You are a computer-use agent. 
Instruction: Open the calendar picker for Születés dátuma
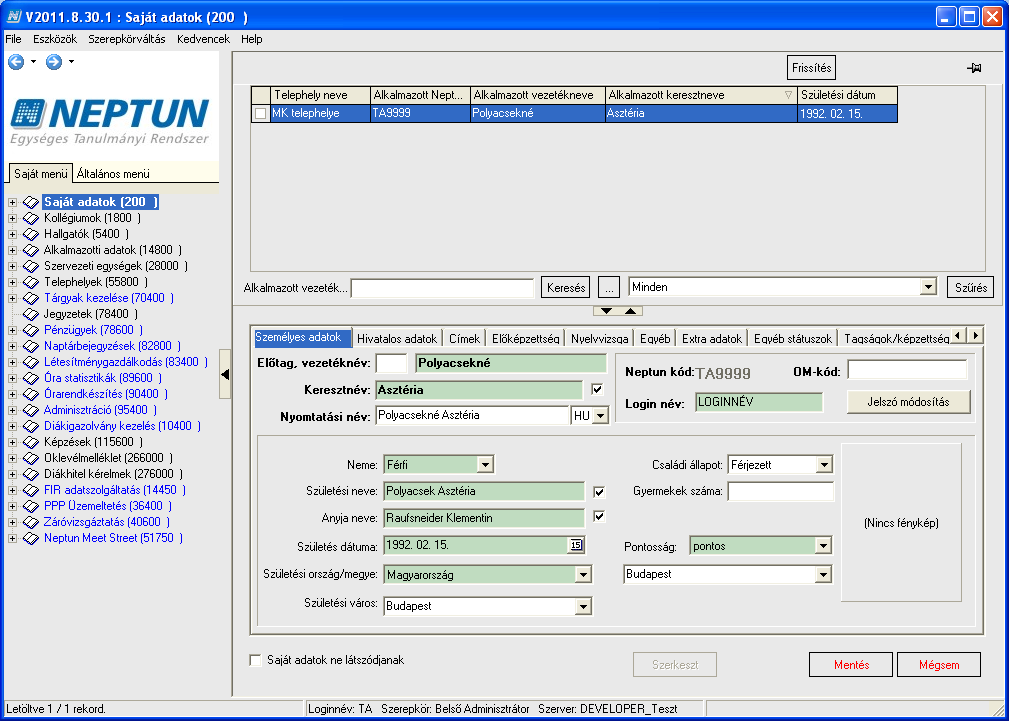(x=575, y=545)
